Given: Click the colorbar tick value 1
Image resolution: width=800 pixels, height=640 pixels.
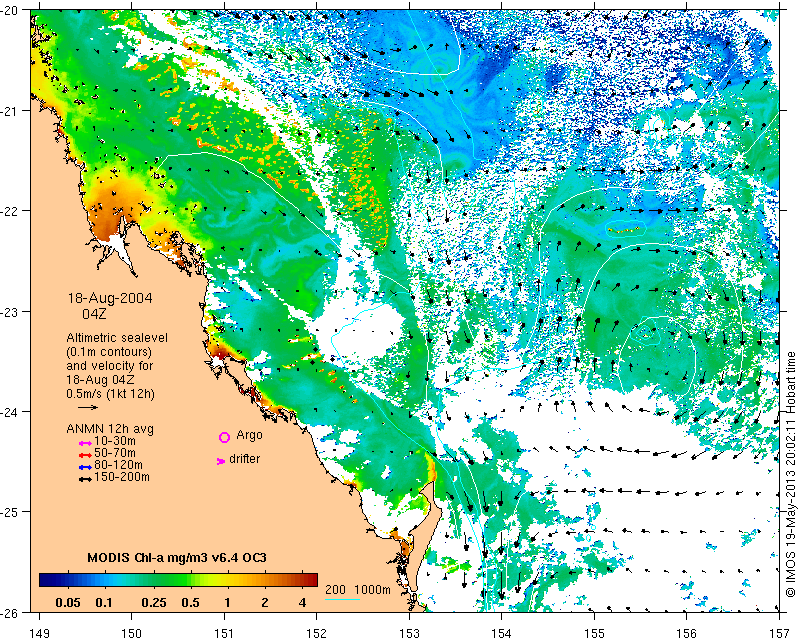Looking at the screenshot, I should coord(228,603).
